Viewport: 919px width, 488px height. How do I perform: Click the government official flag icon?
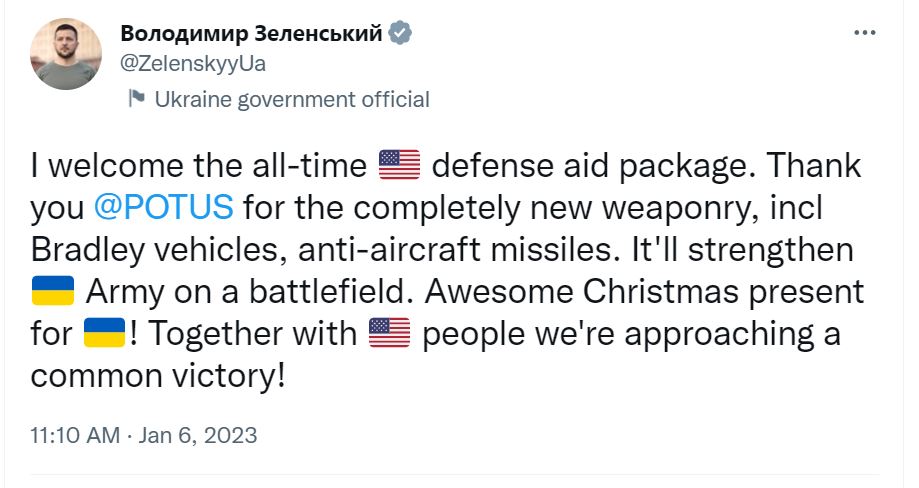(137, 98)
